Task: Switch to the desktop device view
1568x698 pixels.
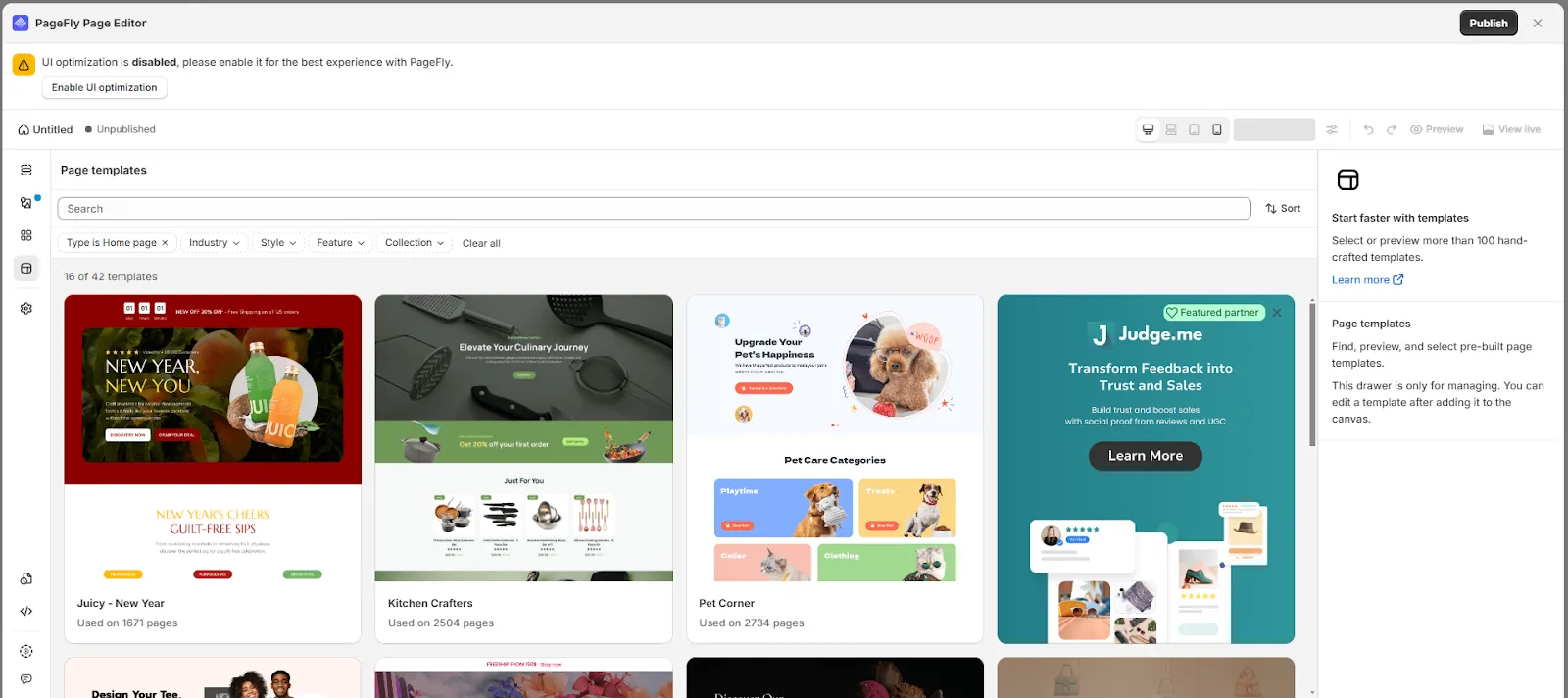Action: click(x=1149, y=129)
